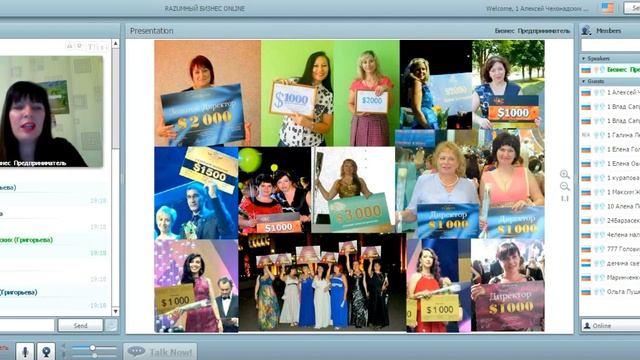The image size is (640, 360).
Task: Adjust the lower volume slider handle
Action: pyautogui.click(x=94, y=356)
